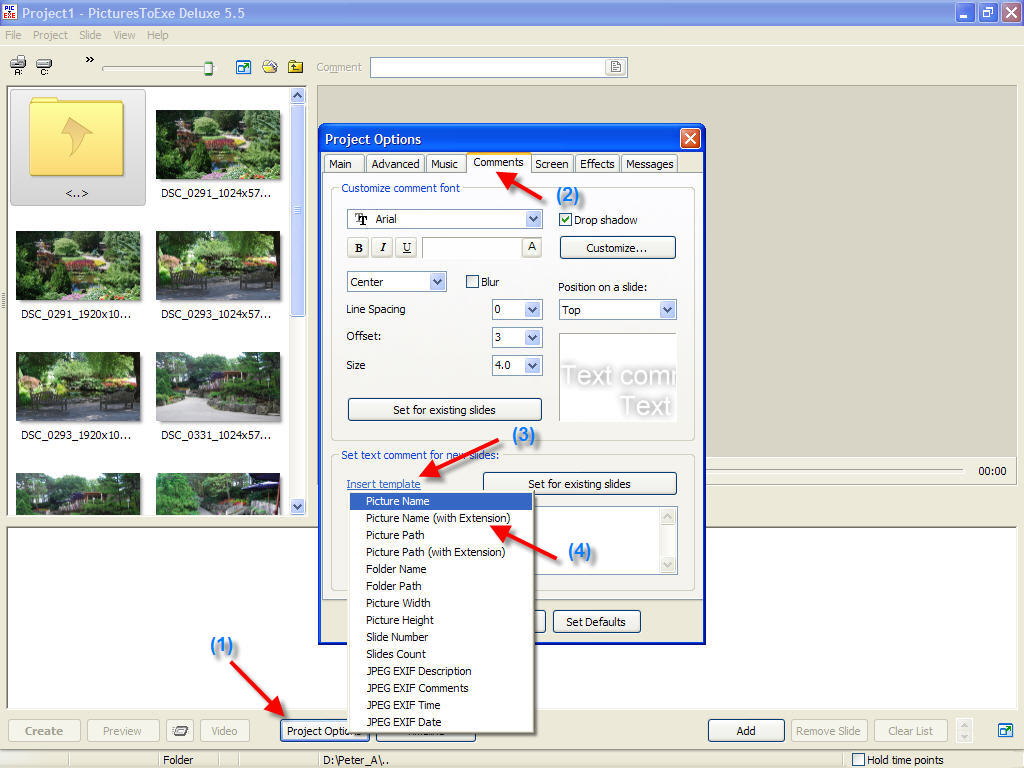Screen dimensions: 1024x768
Task: Go up one folder level icon
Action: pyautogui.click(x=296, y=67)
